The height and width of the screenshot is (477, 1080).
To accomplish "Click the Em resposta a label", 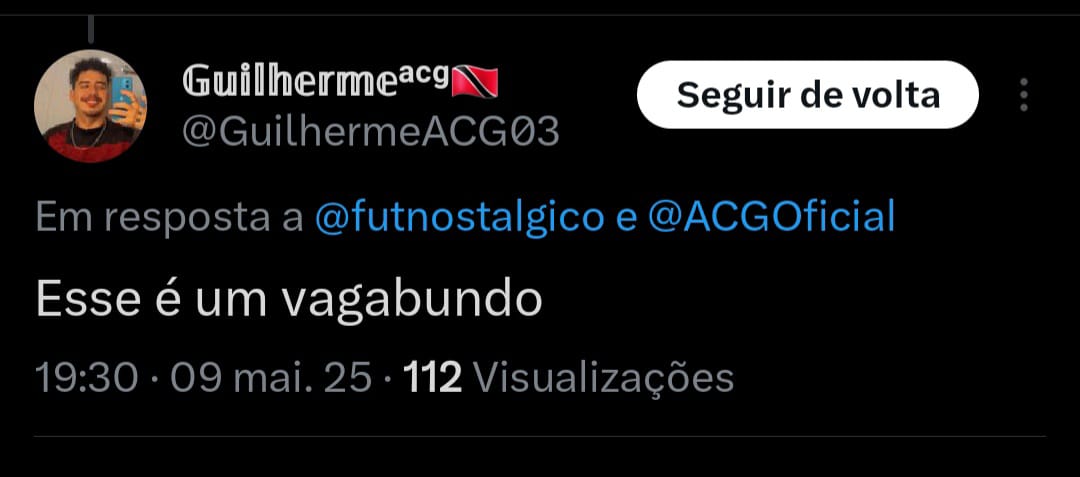I will (169, 219).
